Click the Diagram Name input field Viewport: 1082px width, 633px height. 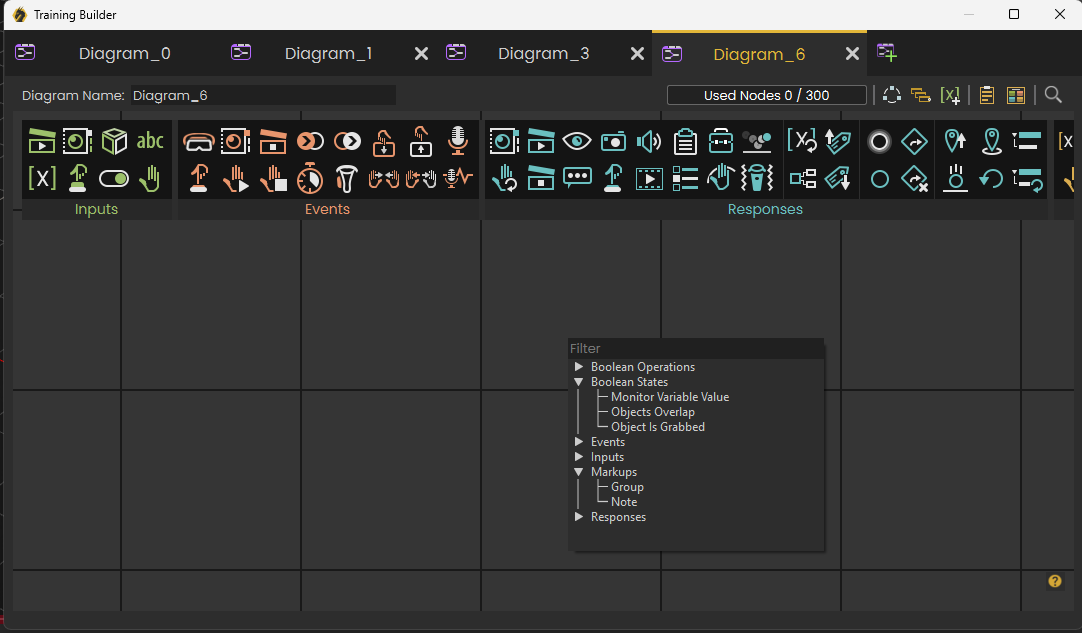[263, 95]
